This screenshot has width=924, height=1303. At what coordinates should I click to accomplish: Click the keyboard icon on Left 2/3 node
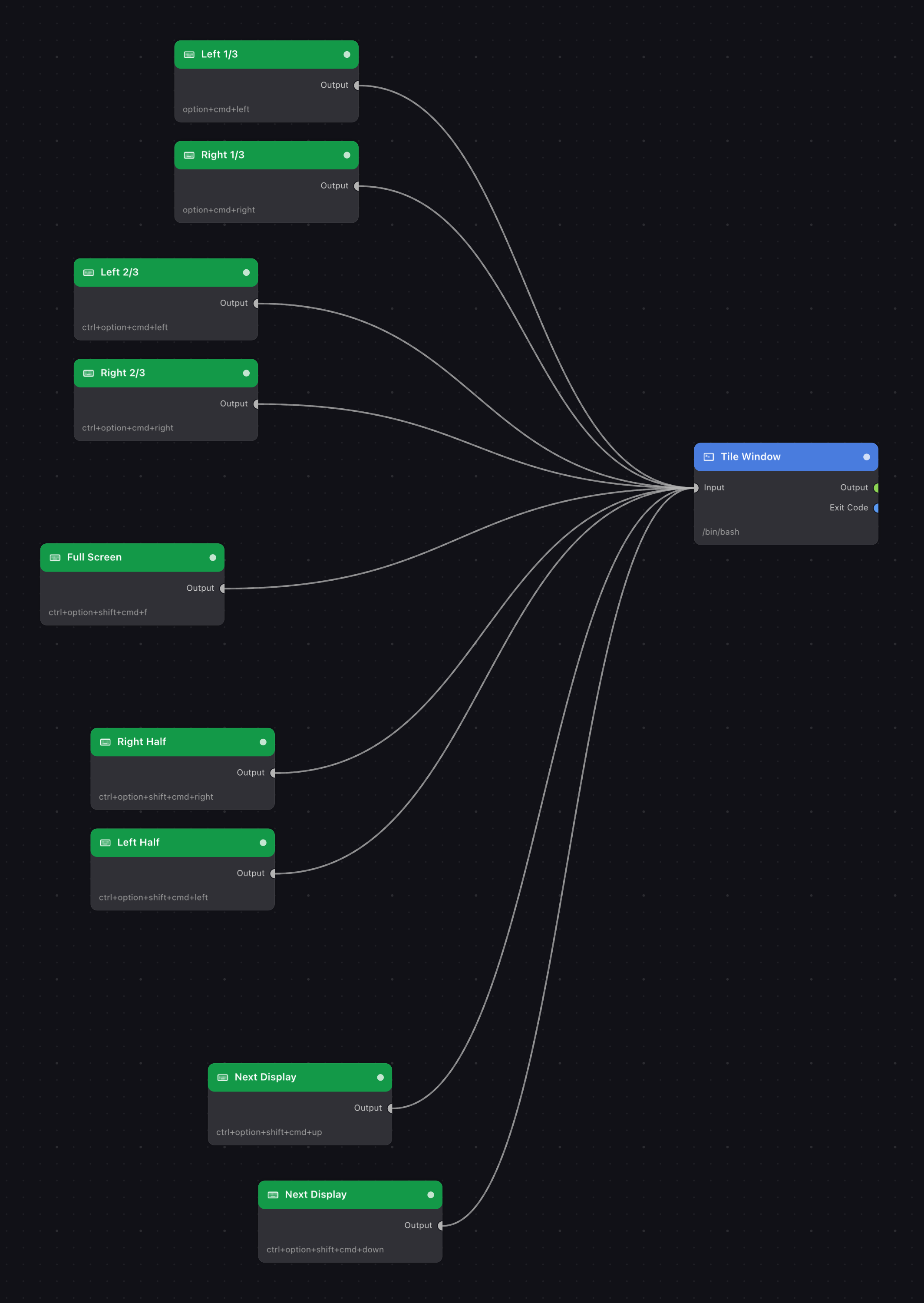89,273
